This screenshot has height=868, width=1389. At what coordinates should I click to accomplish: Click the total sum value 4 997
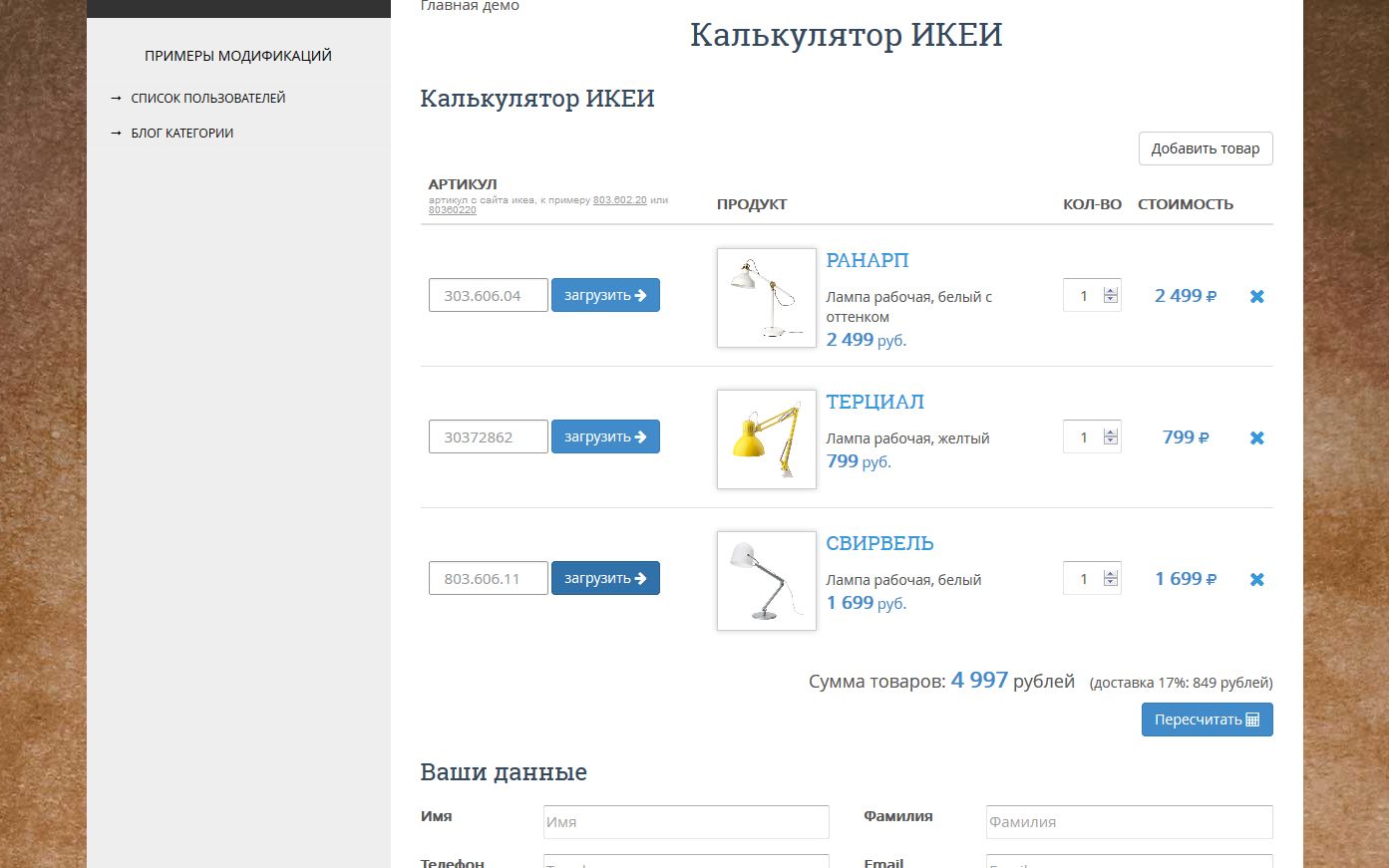pos(979,680)
